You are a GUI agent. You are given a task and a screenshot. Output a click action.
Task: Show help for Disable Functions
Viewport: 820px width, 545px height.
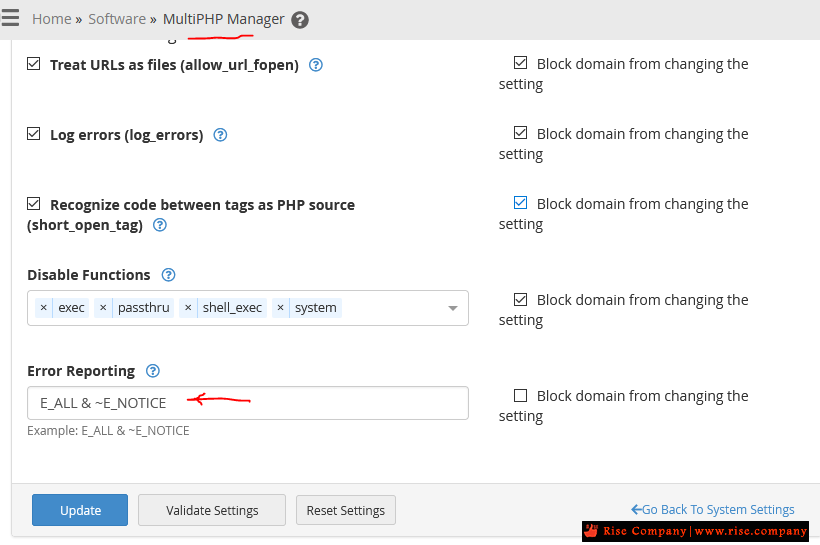168,275
